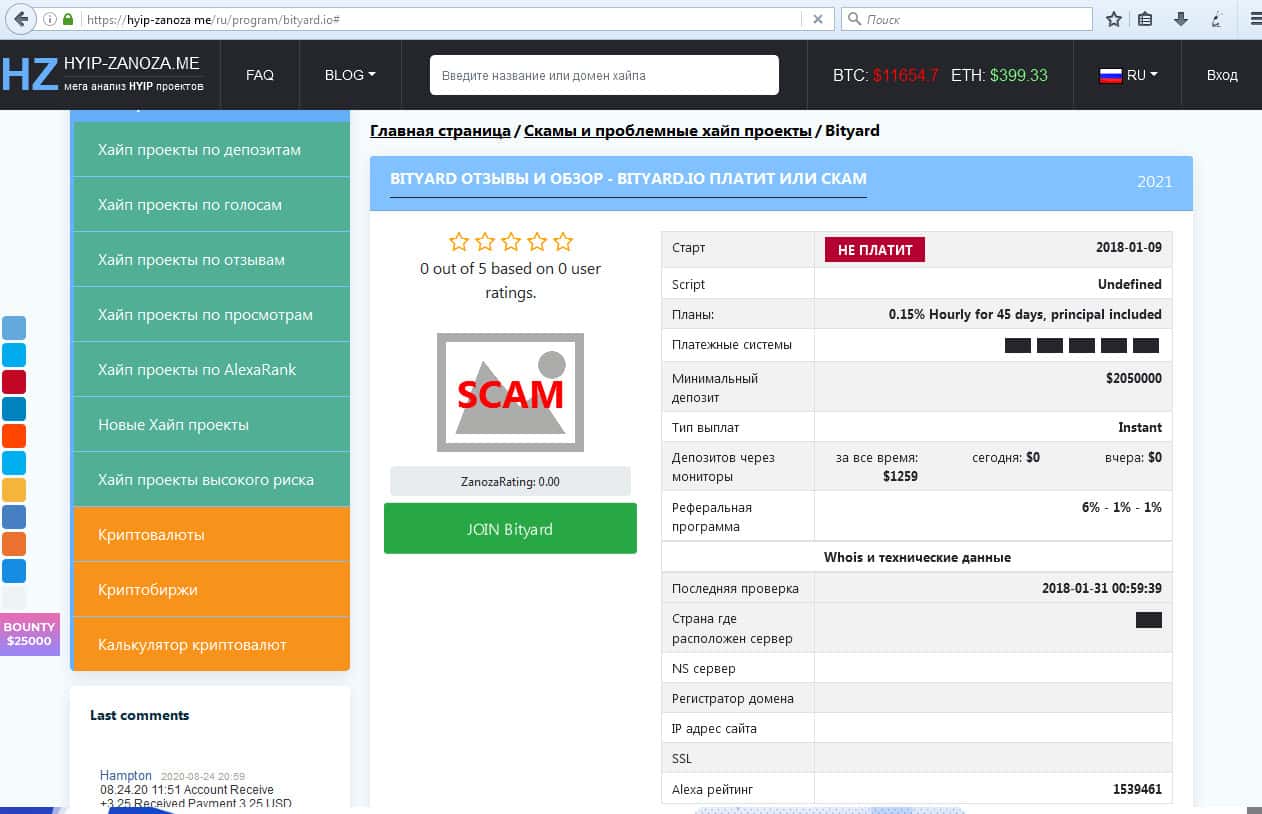Open the bookmarks list icon
The width and height of the screenshot is (1262, 814).
point(1146,19)
